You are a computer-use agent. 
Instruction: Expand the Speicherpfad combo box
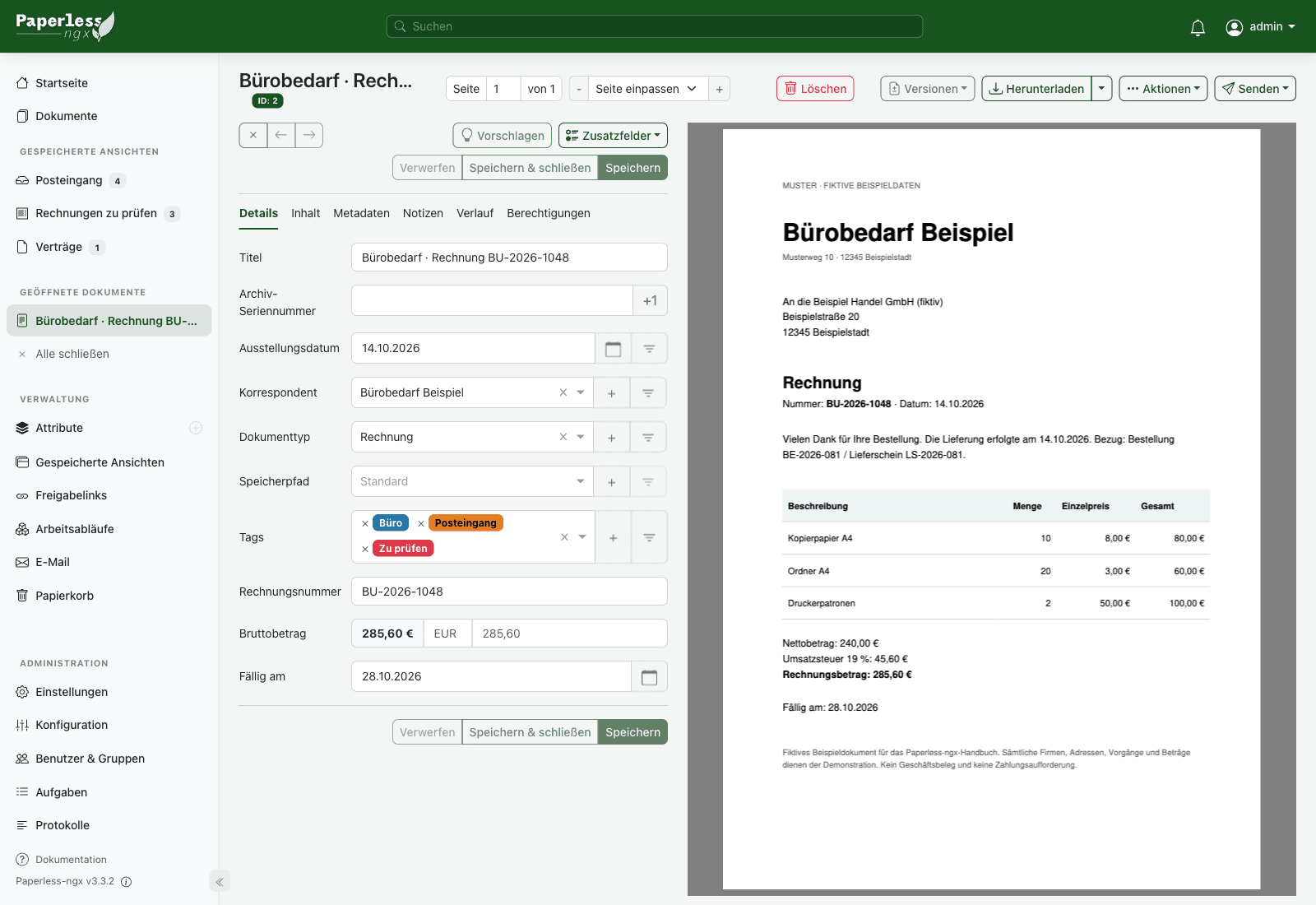[x=472, y=482]
